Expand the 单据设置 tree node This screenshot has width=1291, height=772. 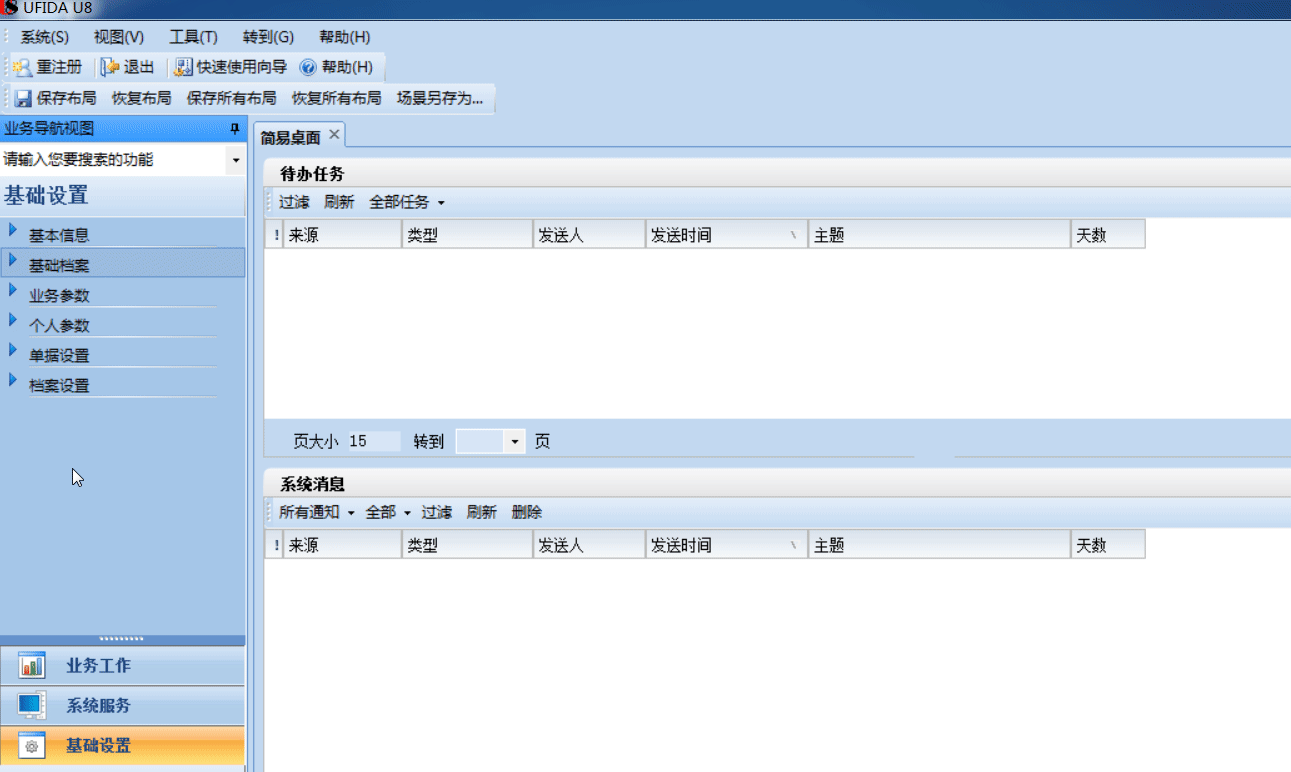pyautogui.click(x=13, y=350)
